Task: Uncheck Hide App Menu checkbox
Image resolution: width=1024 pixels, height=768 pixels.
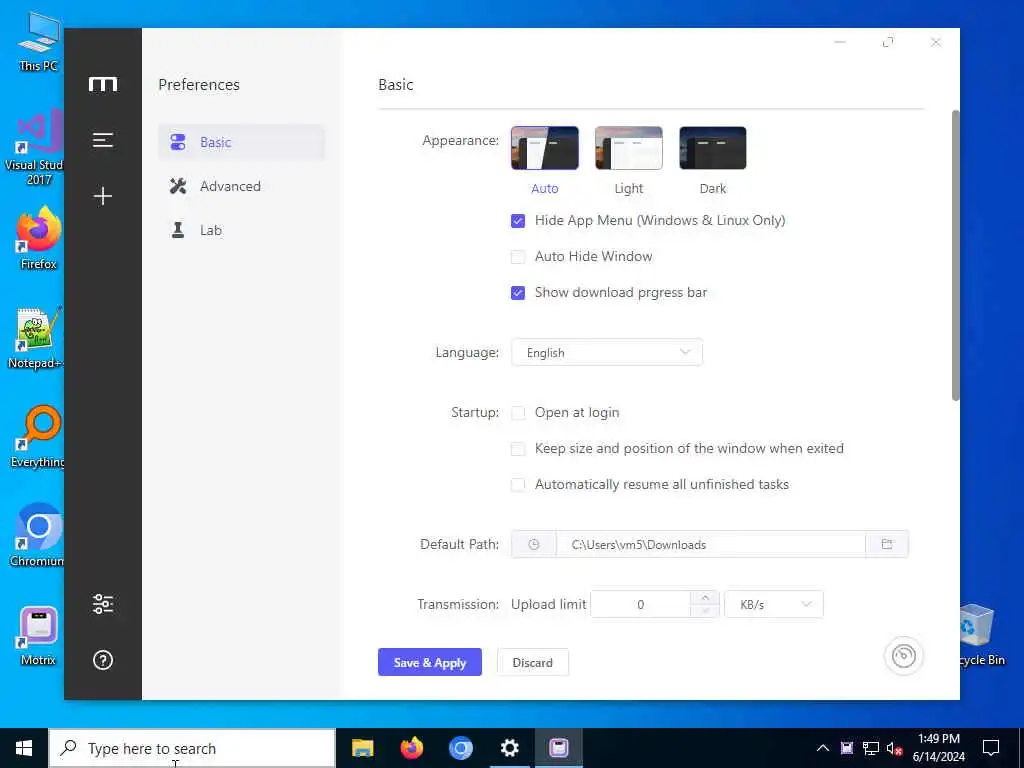Action: click(518, 221)
